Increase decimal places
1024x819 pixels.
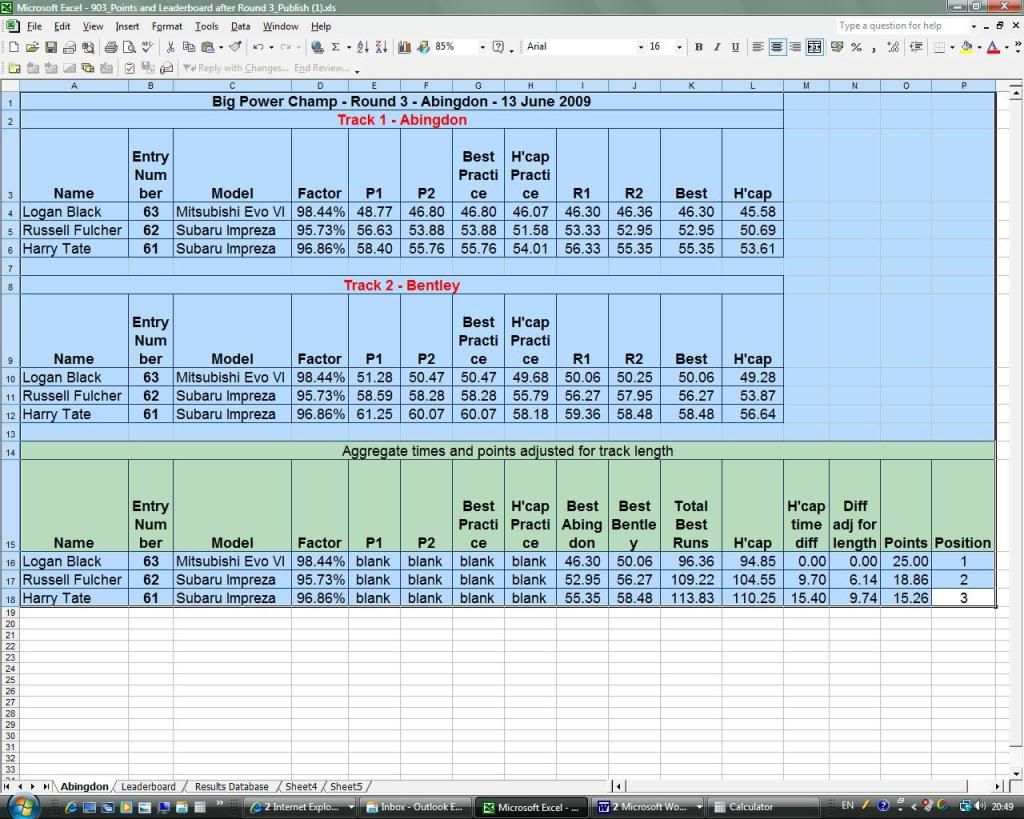tap(893, 47)
